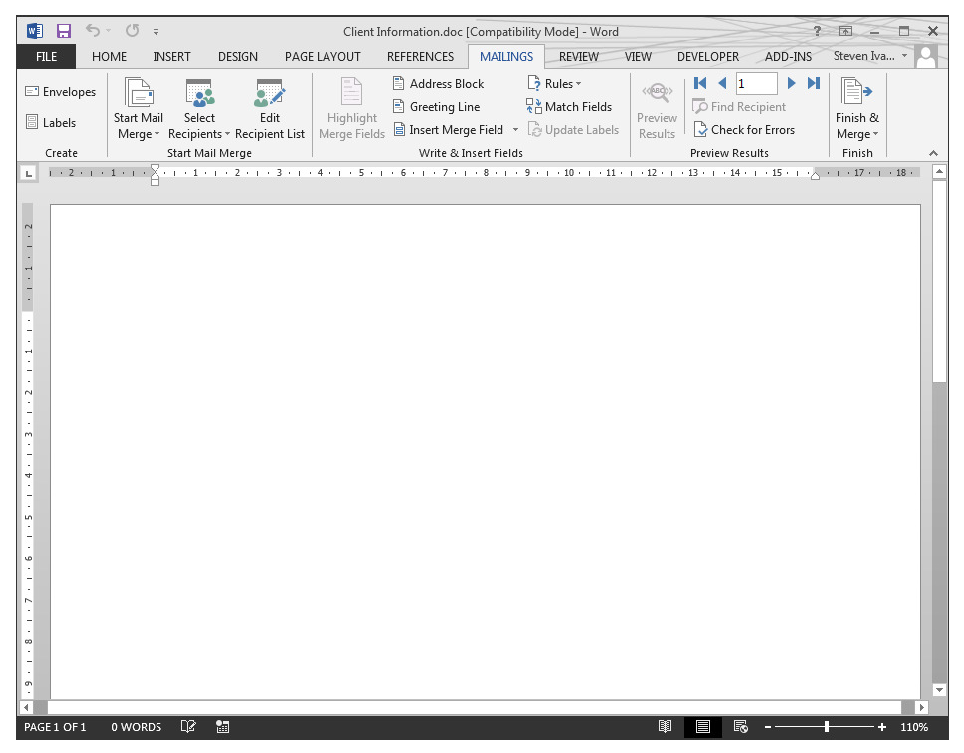Go to the first record
Viewport: 964px width, 753px height.
700,83
